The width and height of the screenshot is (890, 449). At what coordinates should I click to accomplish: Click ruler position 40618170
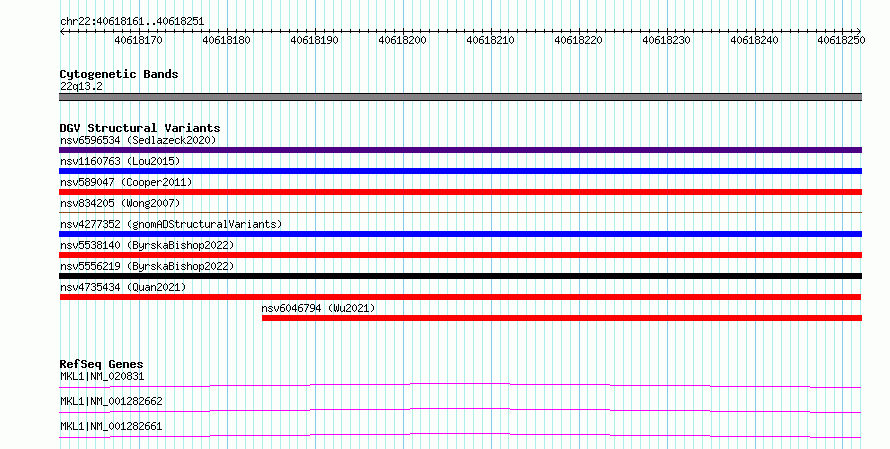coord(138,40)
